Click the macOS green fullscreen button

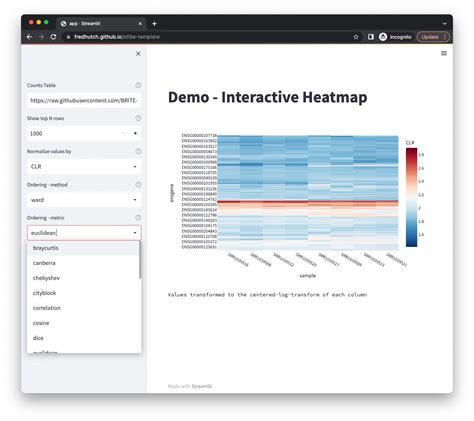[x=46, y=22]
